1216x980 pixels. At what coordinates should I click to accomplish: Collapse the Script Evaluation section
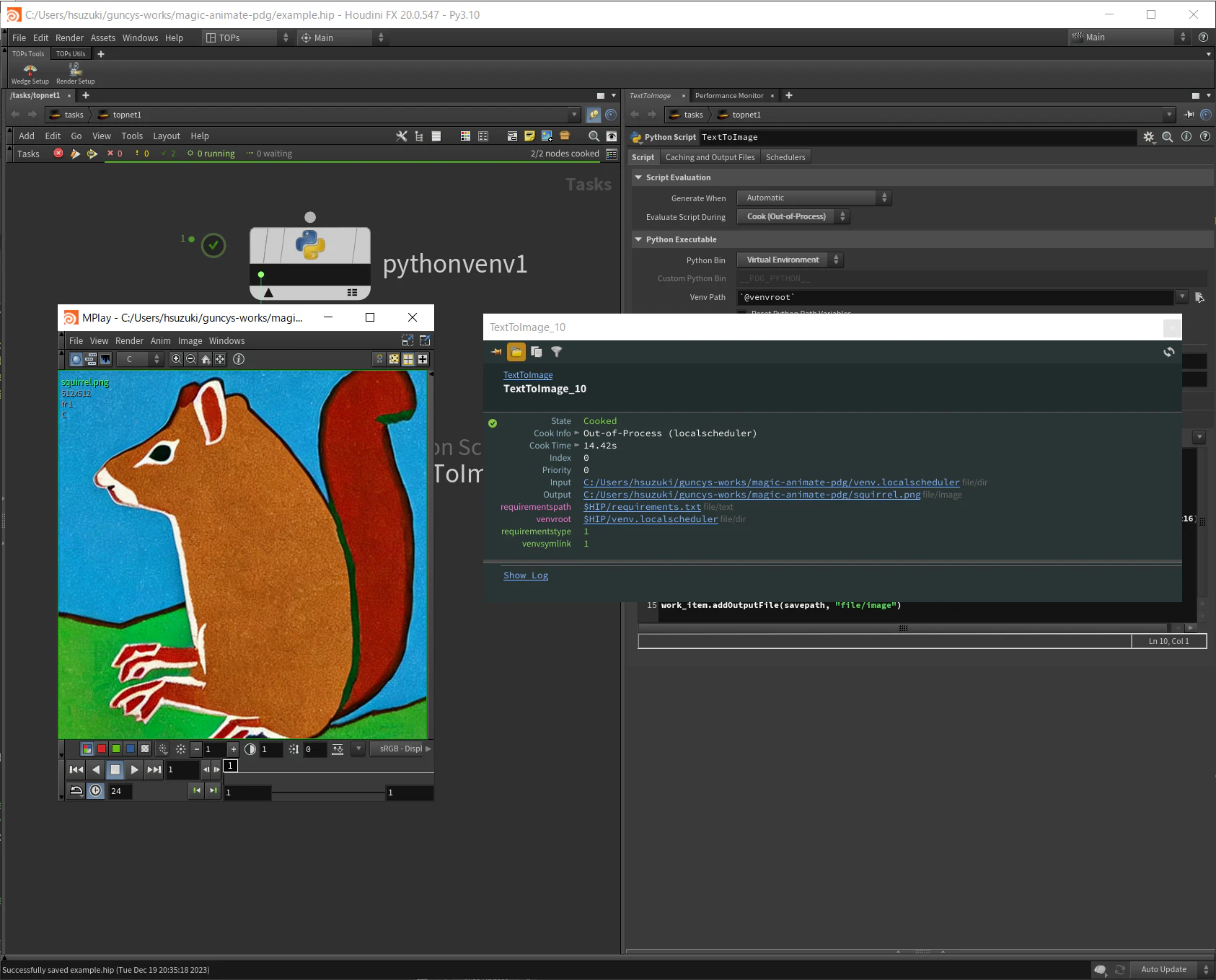pos(638,177)
